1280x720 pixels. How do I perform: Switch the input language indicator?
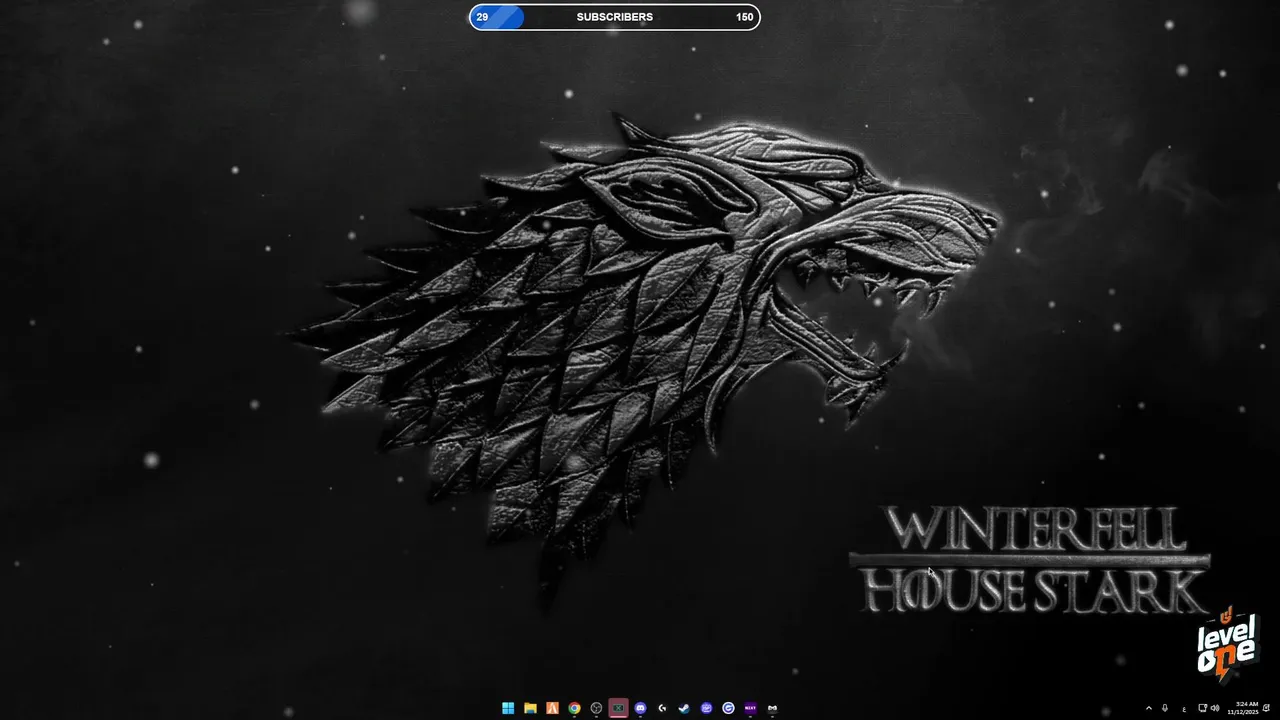[x=1184, y=709]
